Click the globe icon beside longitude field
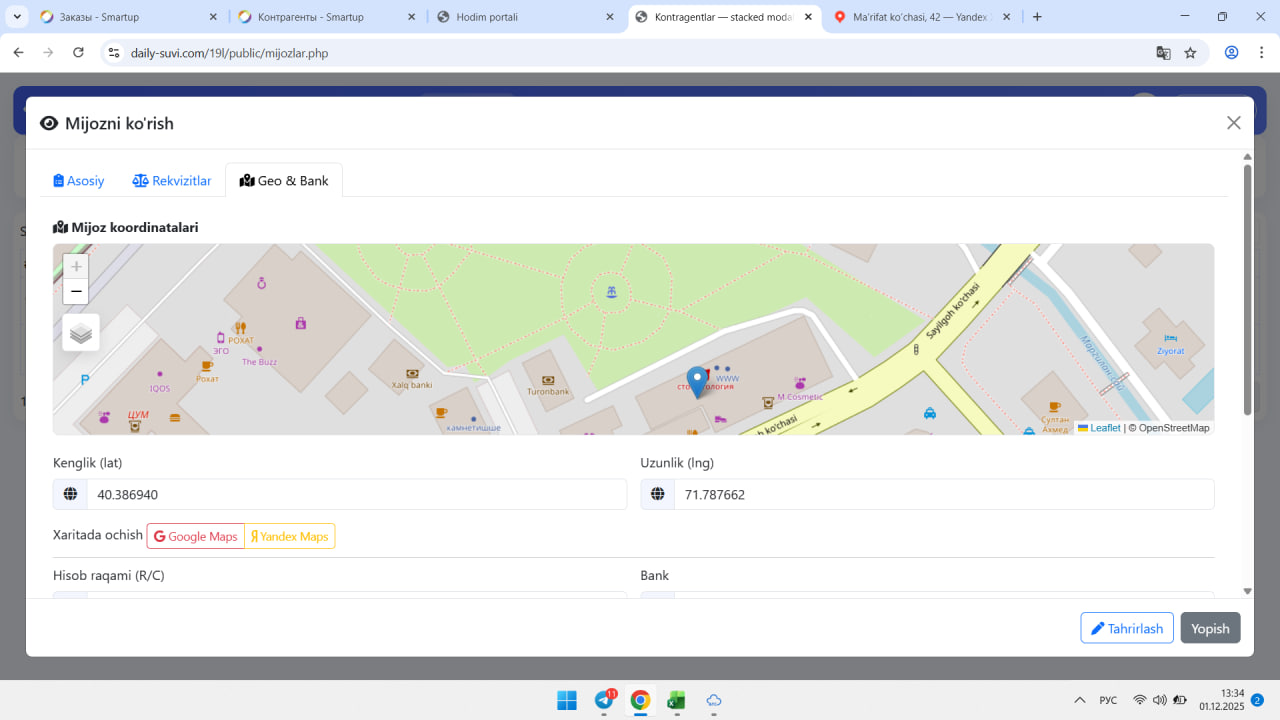The image size is (1280, 720). (x=658, y=494)
